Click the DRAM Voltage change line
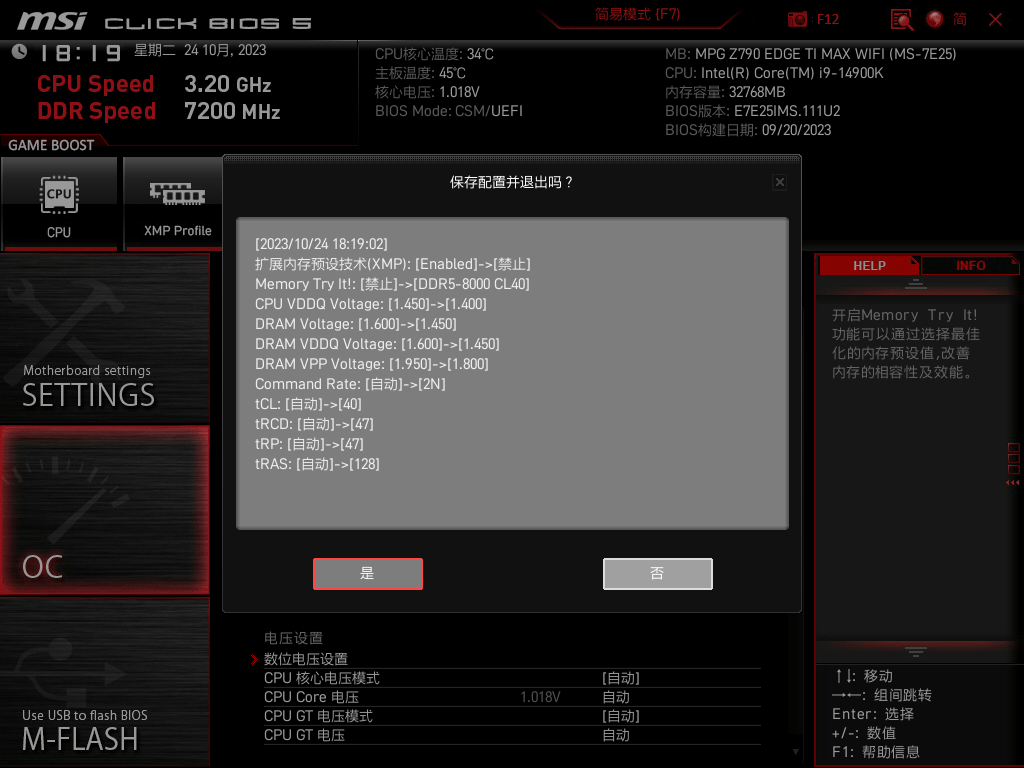The height and width of the screenshot is (768, 1024). tap(356, 324)
